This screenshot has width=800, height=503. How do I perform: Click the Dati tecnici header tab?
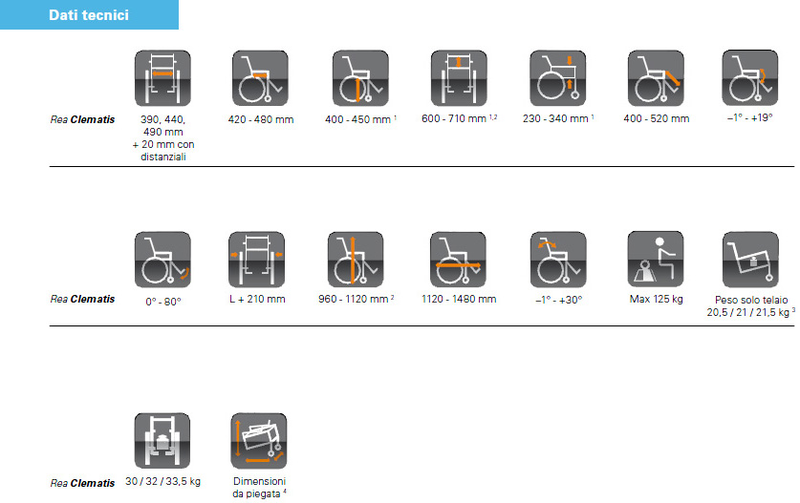[x=89, y=15]
